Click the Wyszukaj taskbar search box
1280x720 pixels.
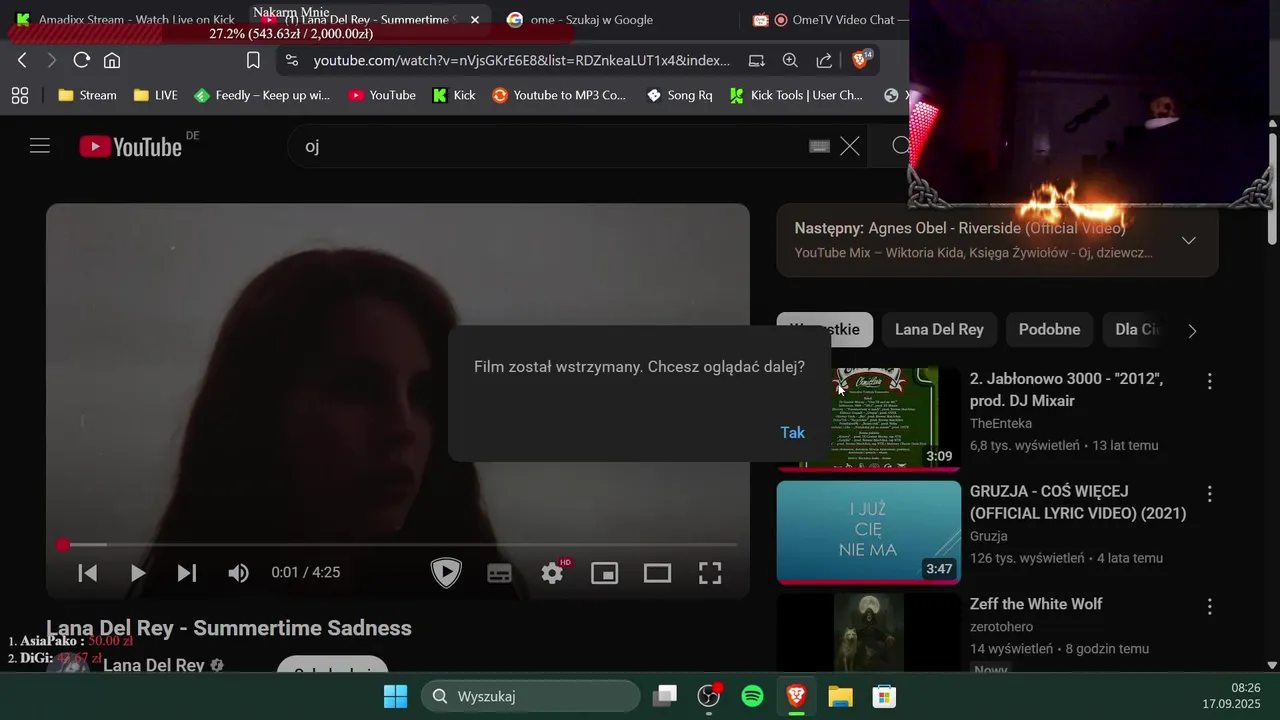pos(530,696)
